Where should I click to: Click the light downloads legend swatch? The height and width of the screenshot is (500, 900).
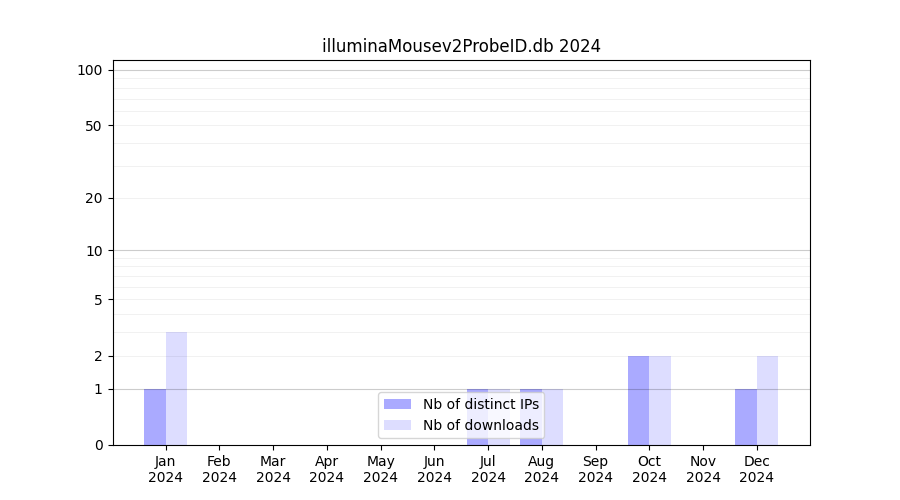point(397,425)
